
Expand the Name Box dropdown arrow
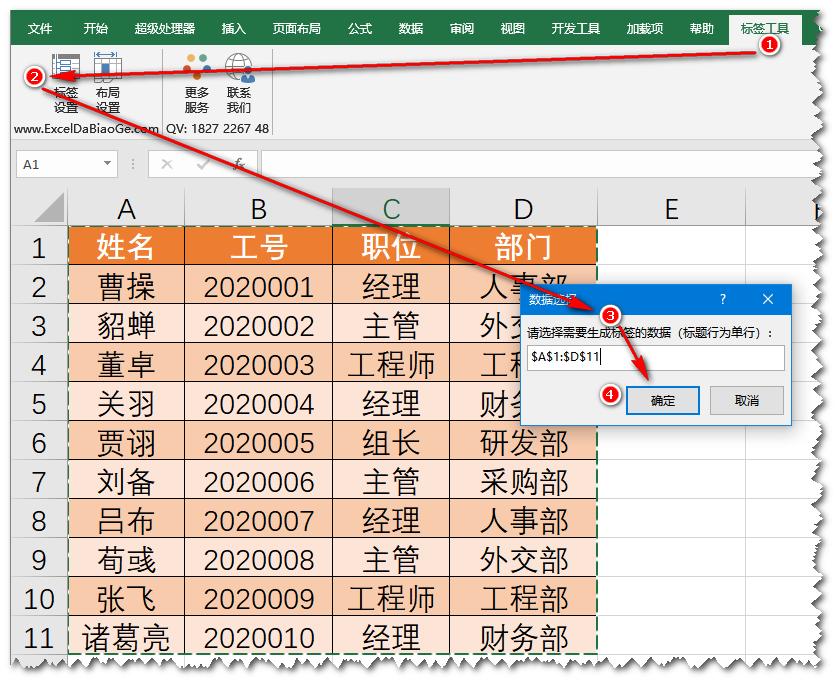[107, 164]
